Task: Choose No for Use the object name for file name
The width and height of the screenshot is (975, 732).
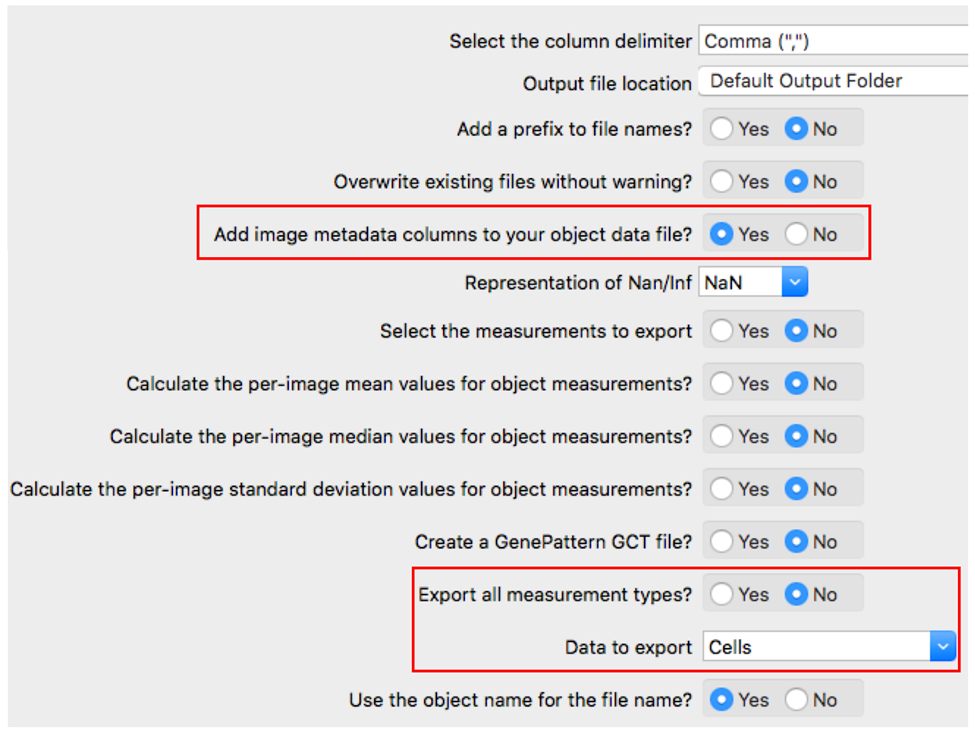Action: click(x=796, y=700)
